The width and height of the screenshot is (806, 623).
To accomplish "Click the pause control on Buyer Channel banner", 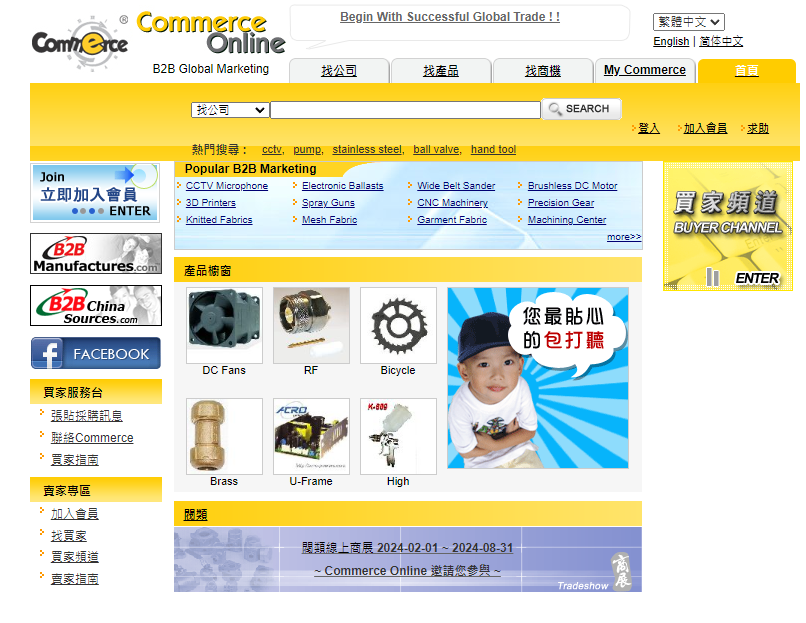I will point(713,277).
